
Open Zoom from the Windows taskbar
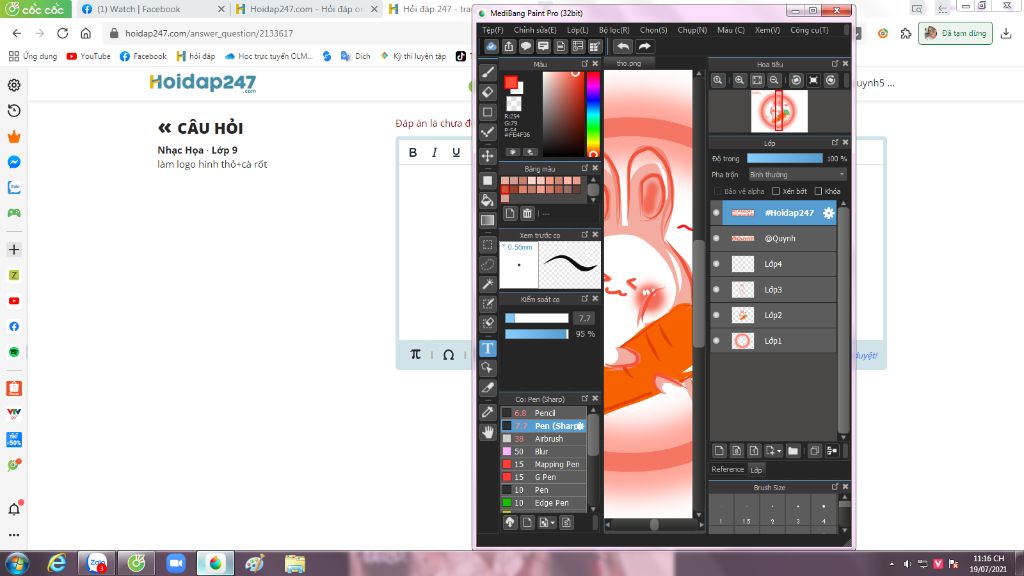[x=176, y=563]
